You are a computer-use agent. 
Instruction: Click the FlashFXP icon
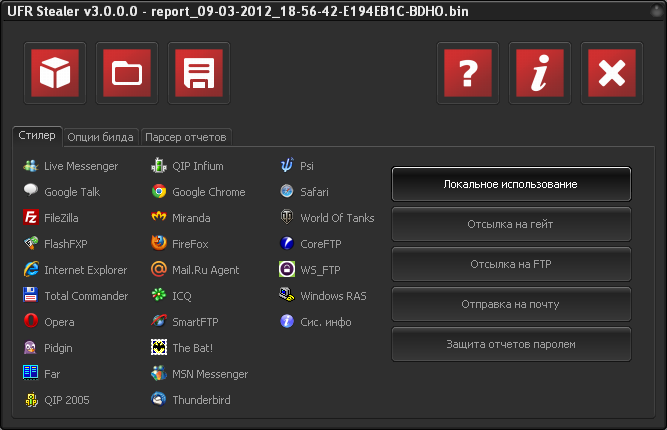point(31,243)
